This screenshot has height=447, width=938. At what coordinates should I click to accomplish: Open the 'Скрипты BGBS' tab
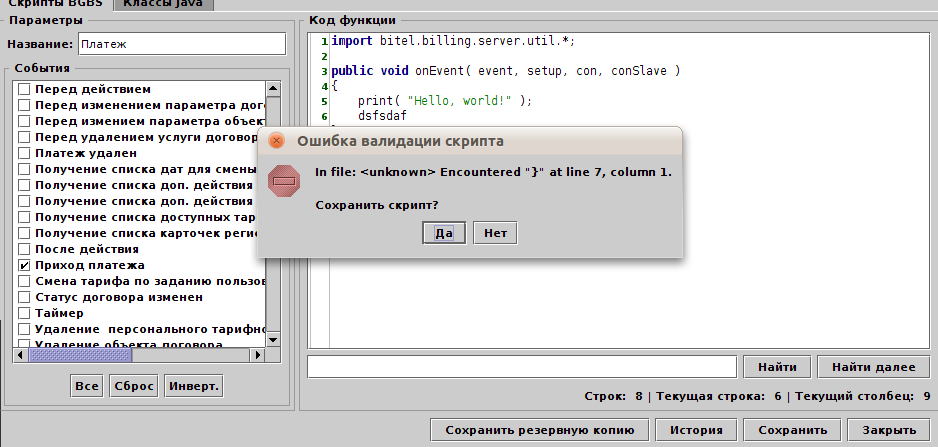point(57,4)
